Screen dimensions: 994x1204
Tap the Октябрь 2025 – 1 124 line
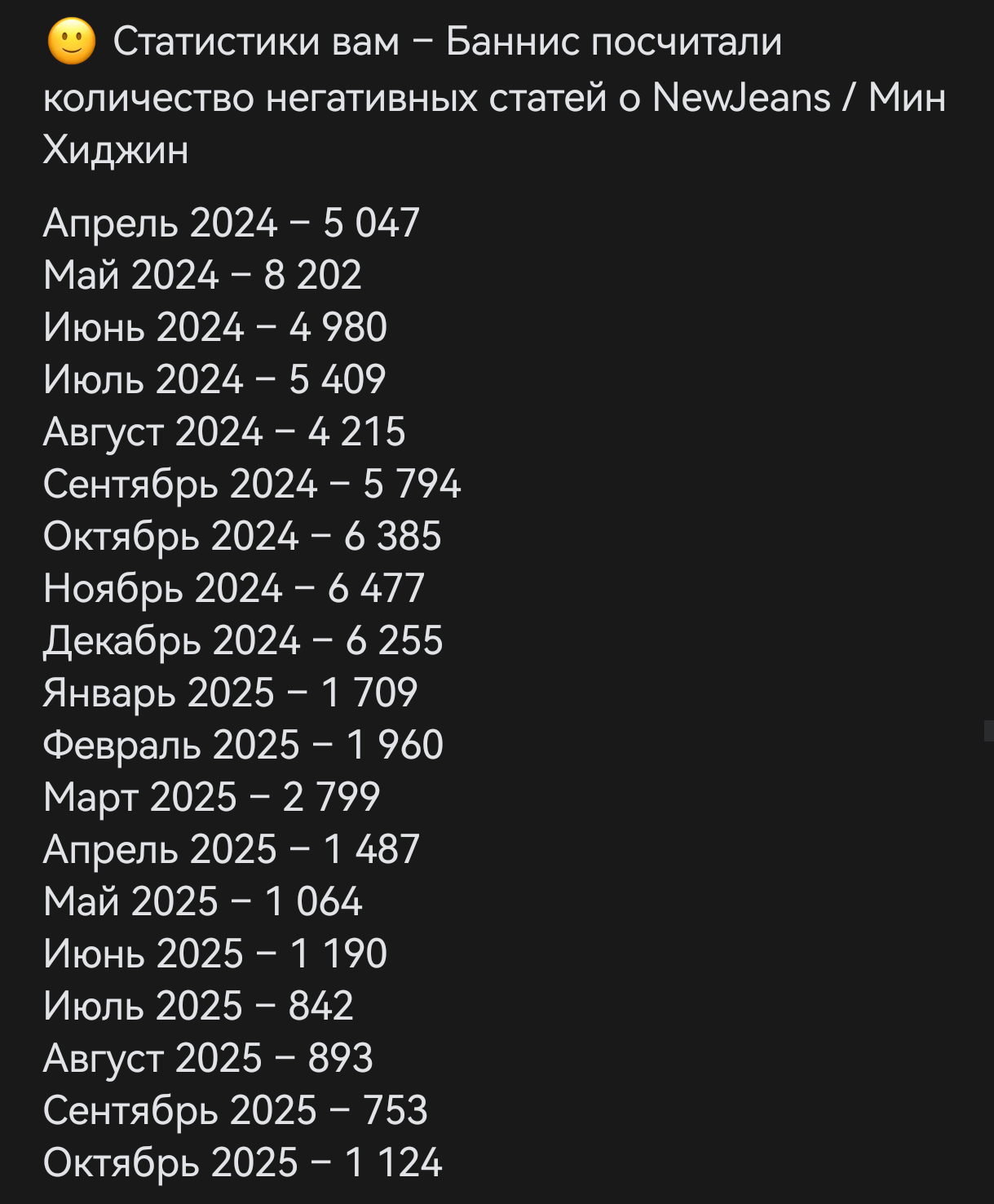242,1162
